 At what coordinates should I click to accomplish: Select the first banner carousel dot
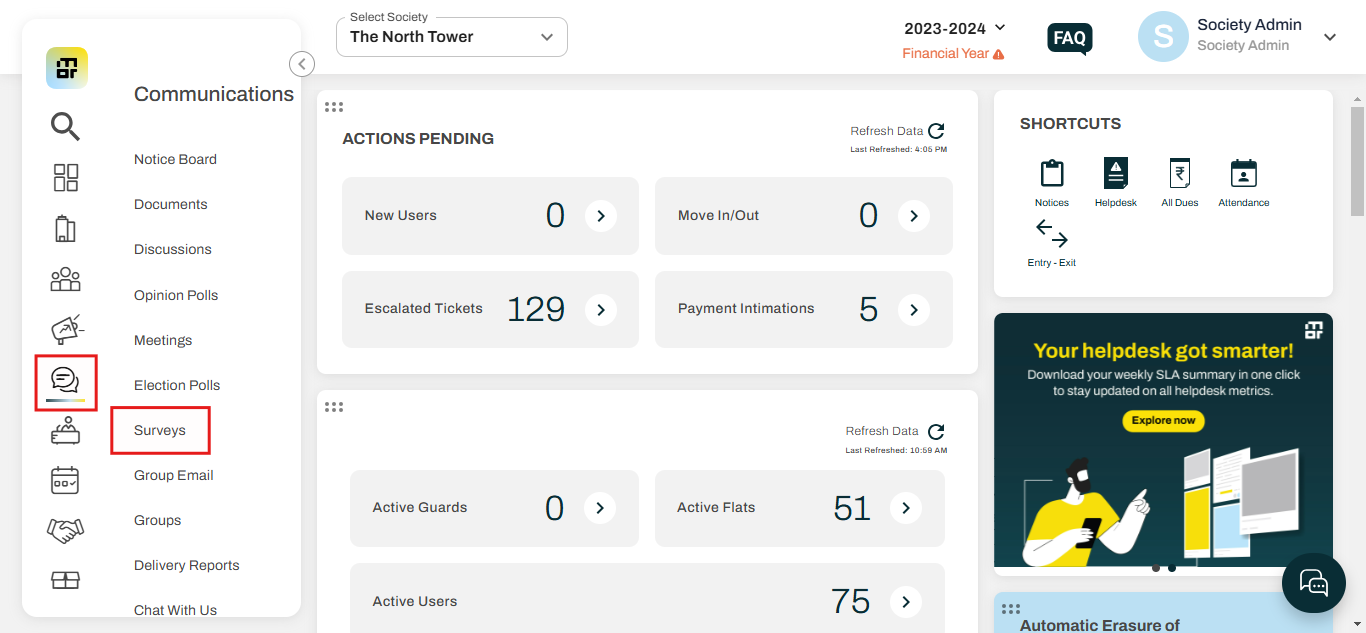[1156, 568]
